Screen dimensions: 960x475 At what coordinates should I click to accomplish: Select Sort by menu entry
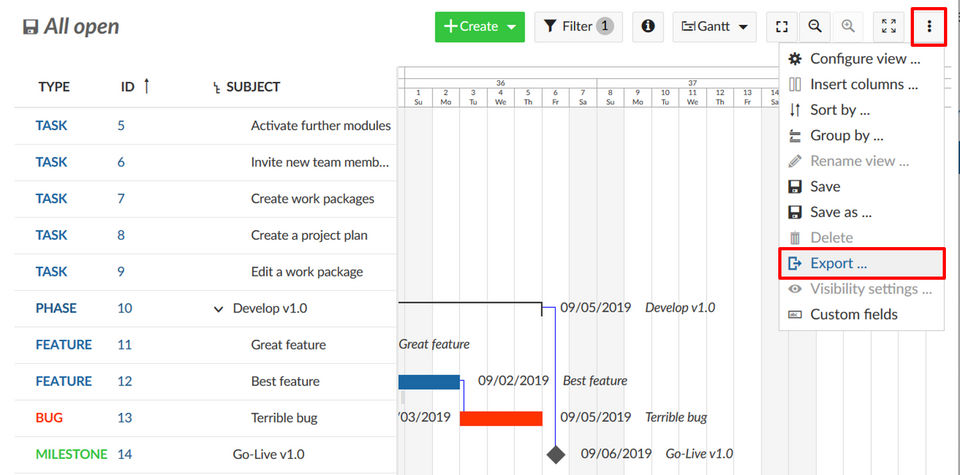(861, 110)
